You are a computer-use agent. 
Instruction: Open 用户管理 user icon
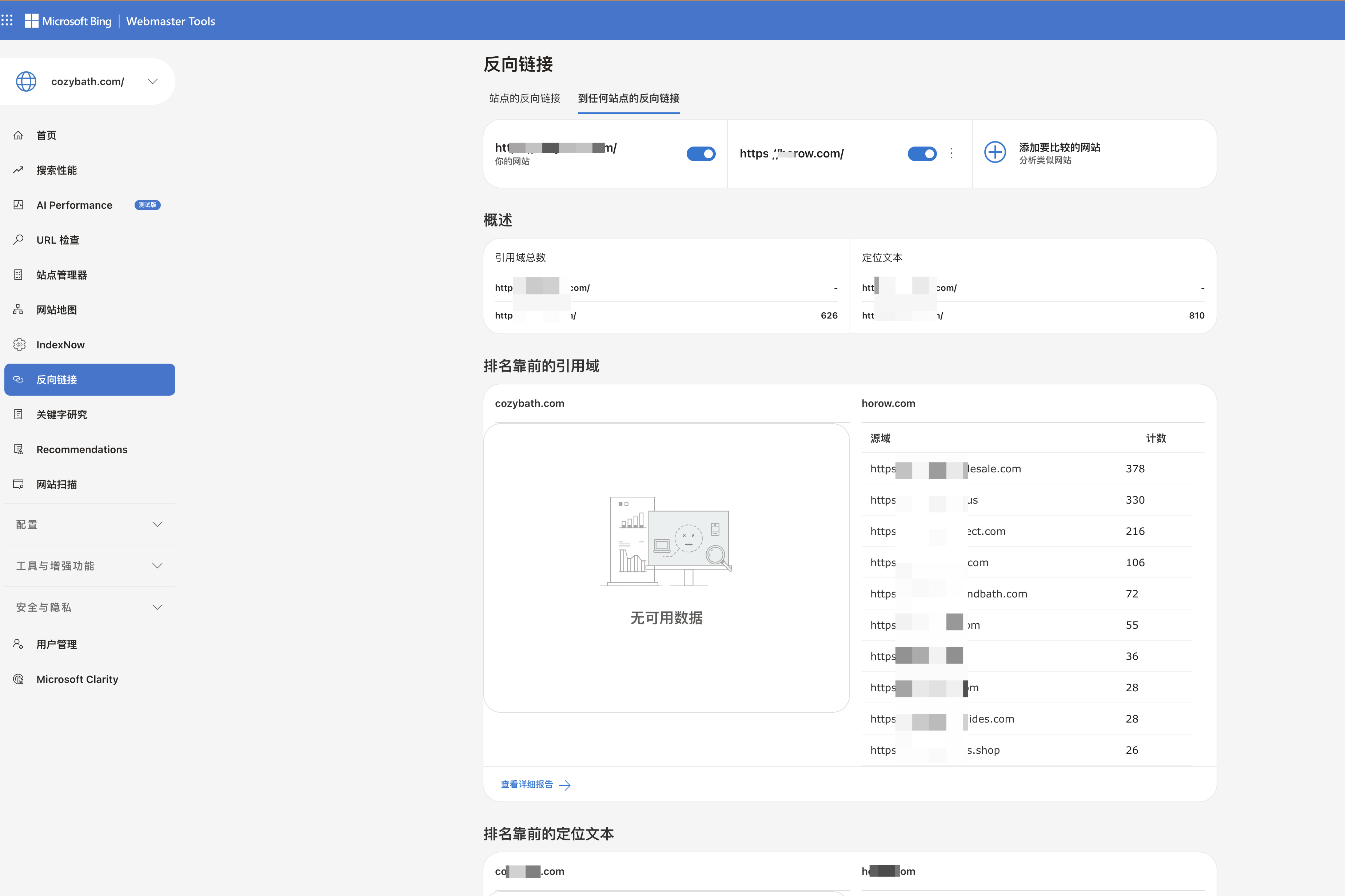[18, 643]
